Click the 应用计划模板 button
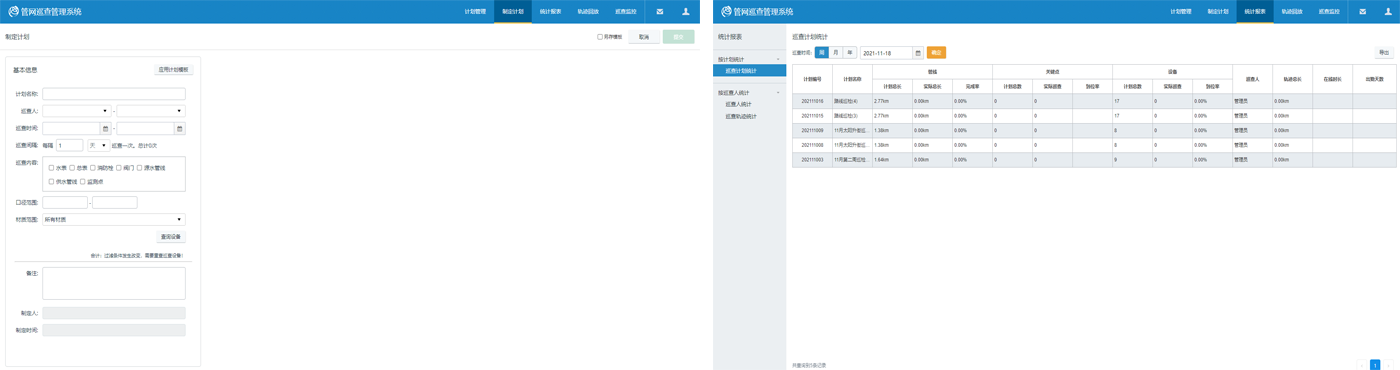 (x=173, y=70)
